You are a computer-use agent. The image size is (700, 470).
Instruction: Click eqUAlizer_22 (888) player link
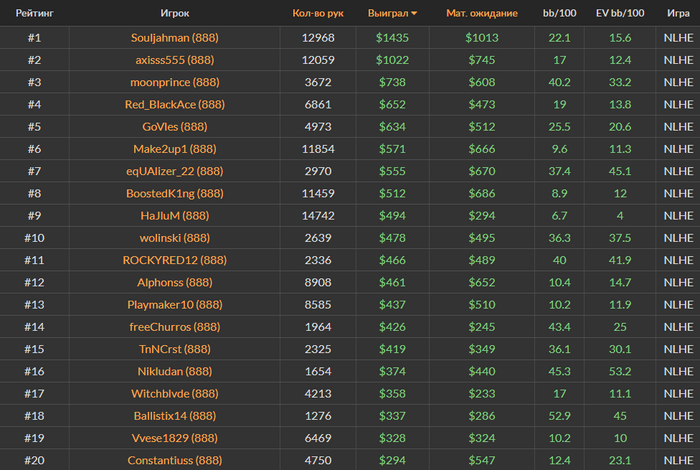pyautogui.click(x=175, y=171)
